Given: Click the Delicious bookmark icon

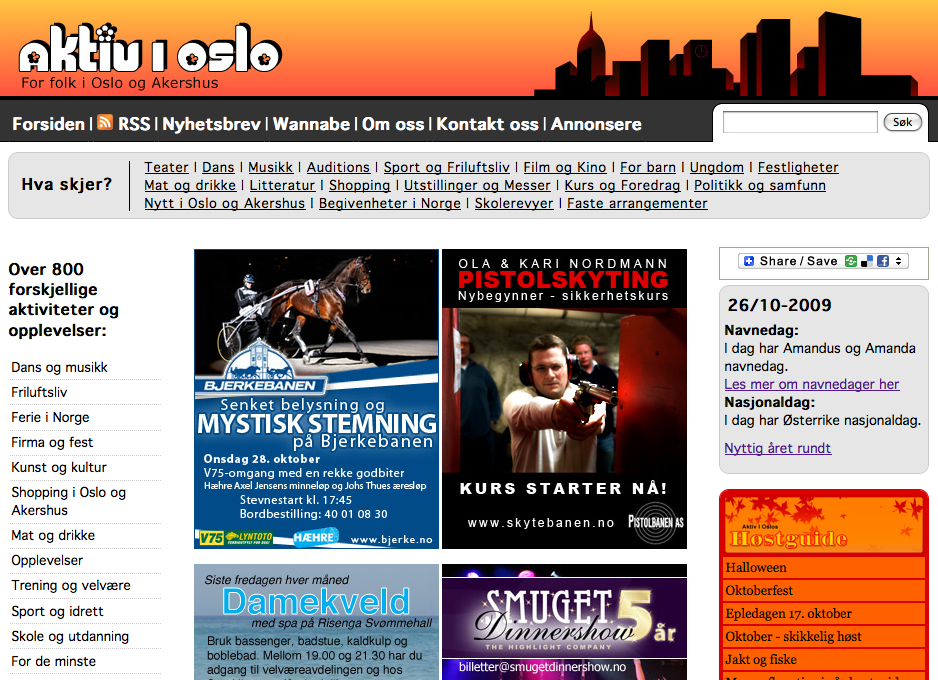Looking at the screenshot, I should click(867, 261).
